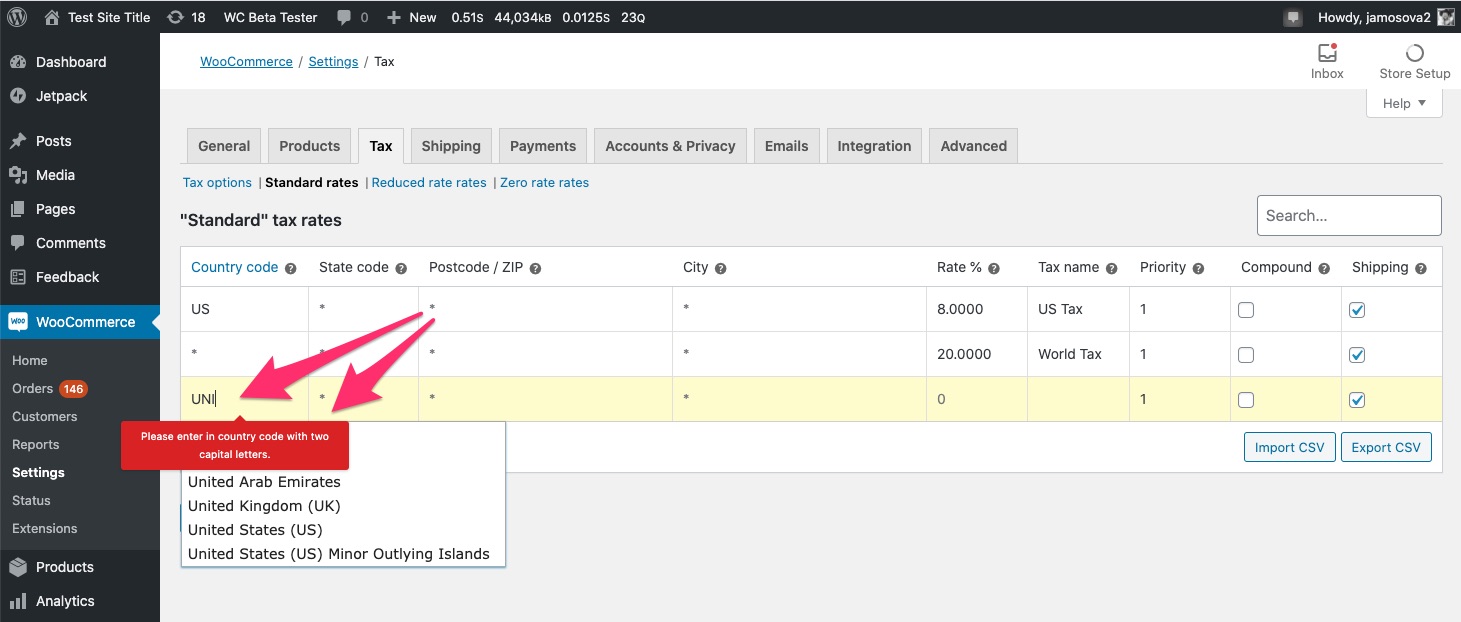The image size is (1461, 622).
Task: Uncheck Shipping for the US Tax row
Action: point(1357,310)
